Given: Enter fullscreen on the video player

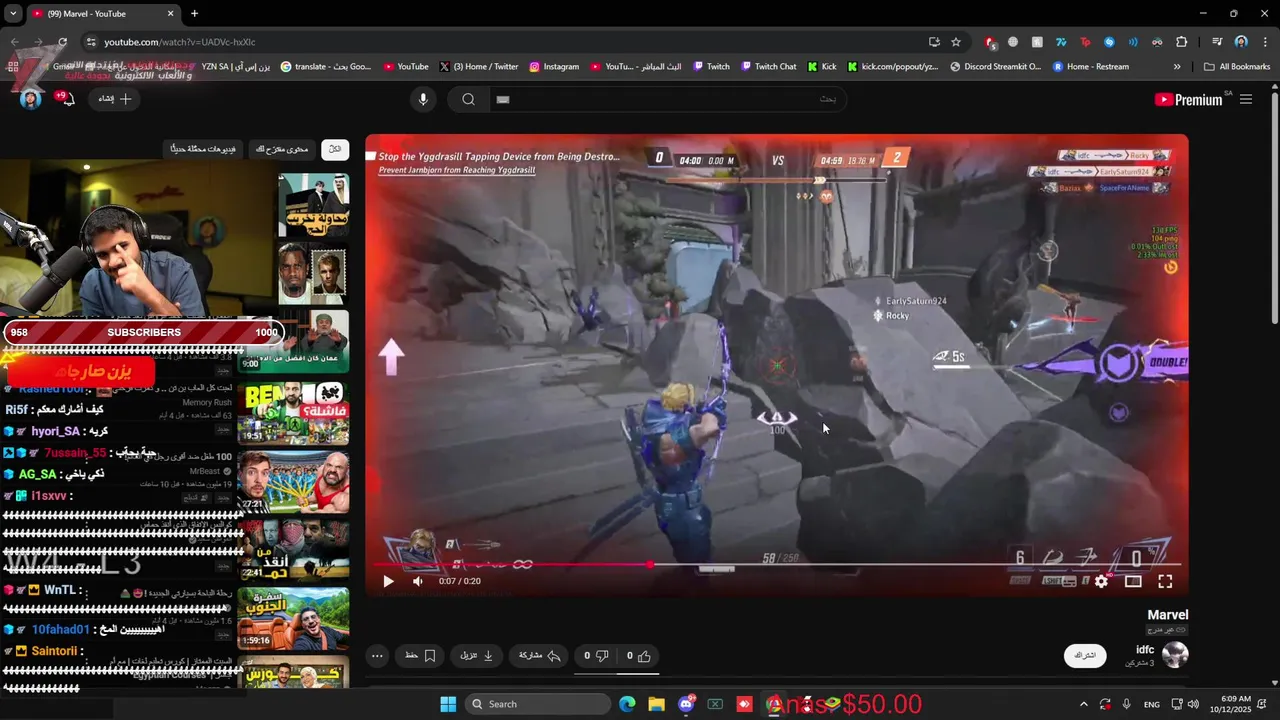Looking at the screenshot, I should [x=1165, y=581].
